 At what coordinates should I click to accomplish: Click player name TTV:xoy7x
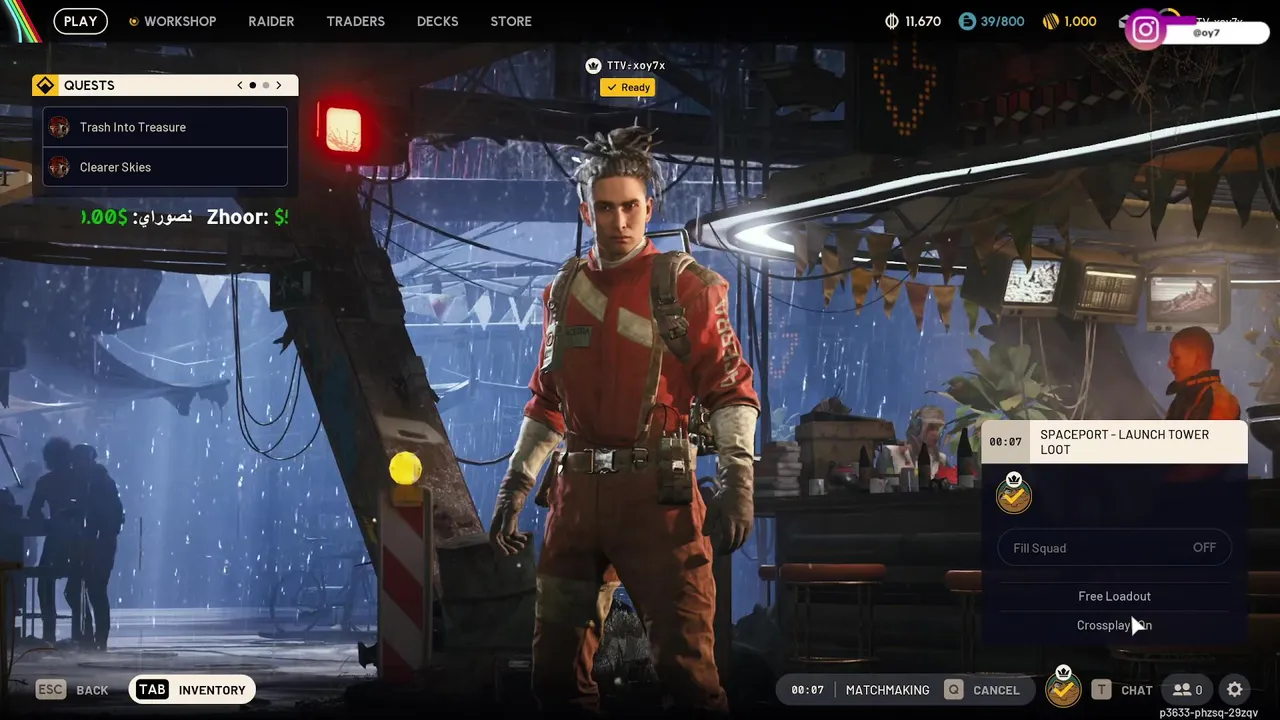636,66
